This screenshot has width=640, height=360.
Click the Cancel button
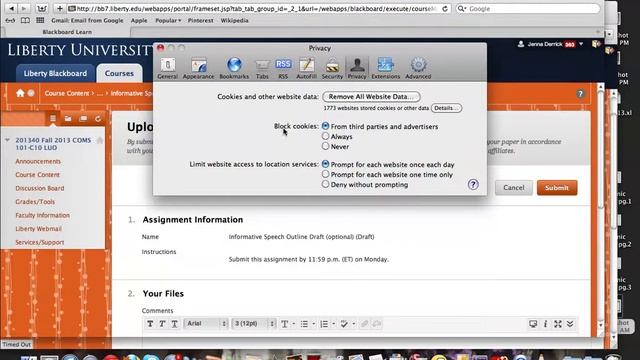point(513,188)
